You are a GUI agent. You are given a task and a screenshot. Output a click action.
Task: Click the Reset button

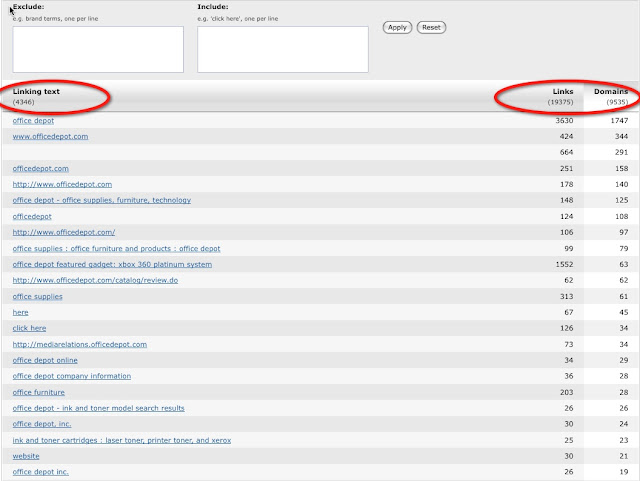click(x=431, y=27)
